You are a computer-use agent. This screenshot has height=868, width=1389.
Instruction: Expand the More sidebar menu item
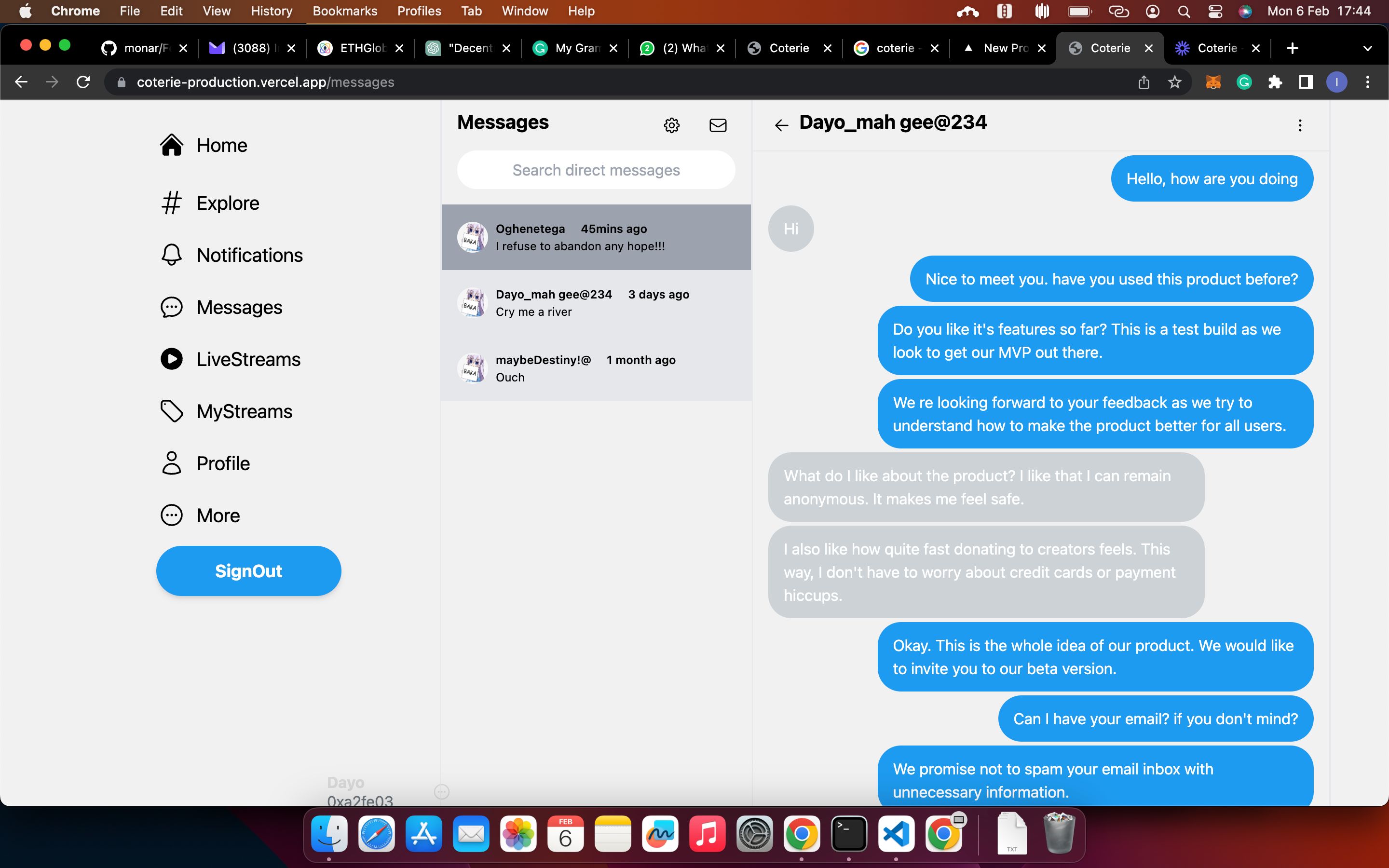[218, 514]
